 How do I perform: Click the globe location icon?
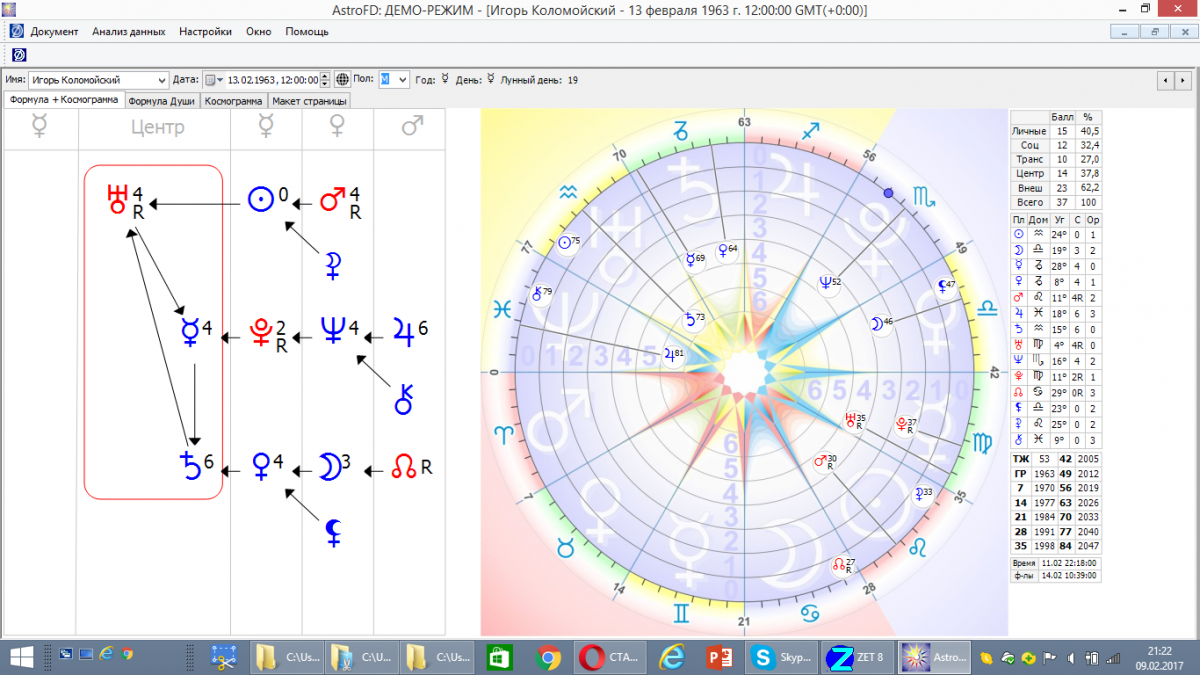(342, 80)
